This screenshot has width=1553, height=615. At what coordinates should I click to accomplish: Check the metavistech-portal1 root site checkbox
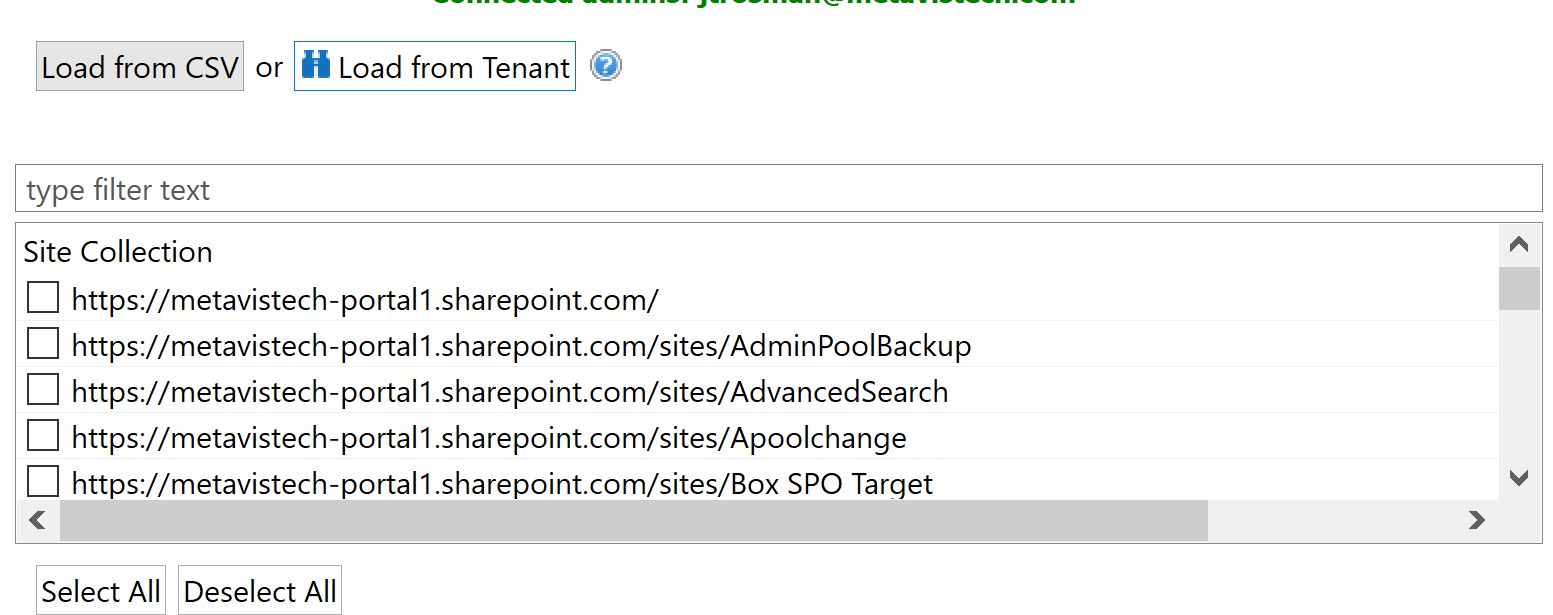click(43, 298)
